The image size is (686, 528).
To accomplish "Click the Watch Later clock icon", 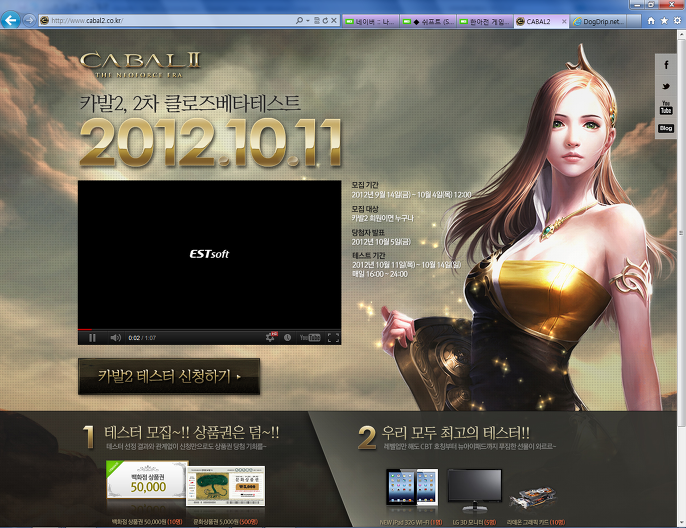I will pos(287,338).
